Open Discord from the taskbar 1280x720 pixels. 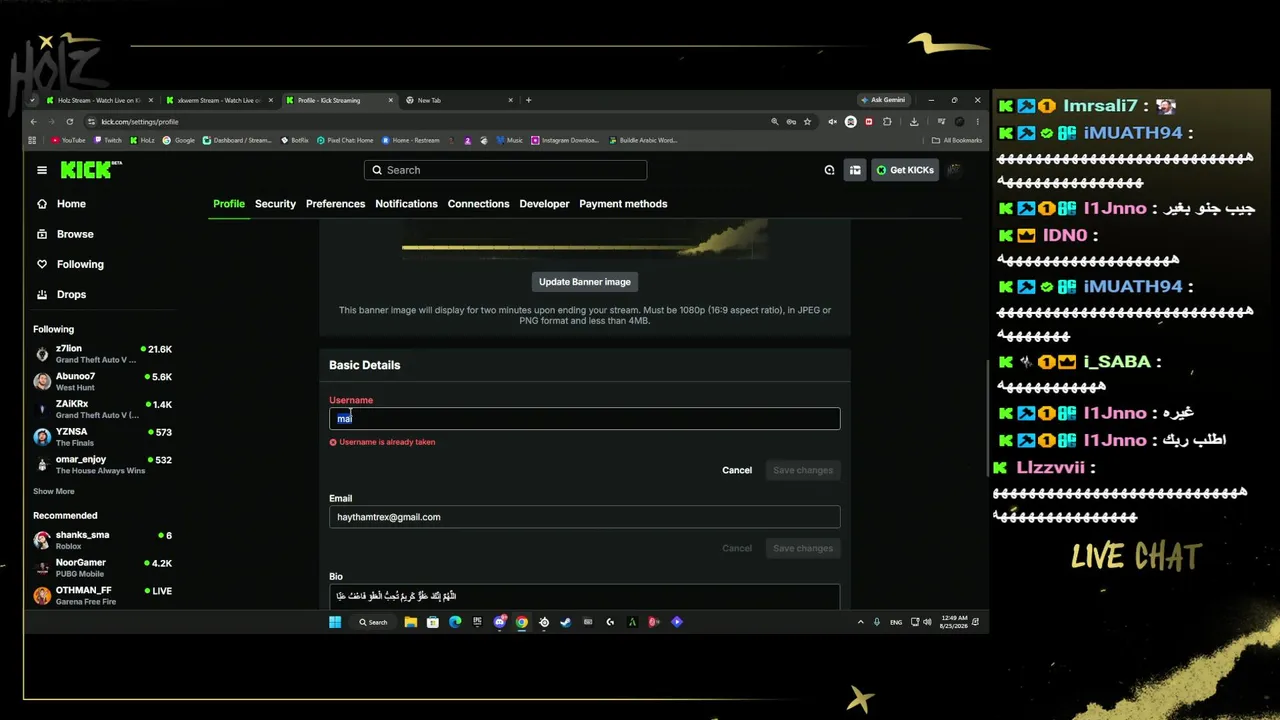point(500,622)
